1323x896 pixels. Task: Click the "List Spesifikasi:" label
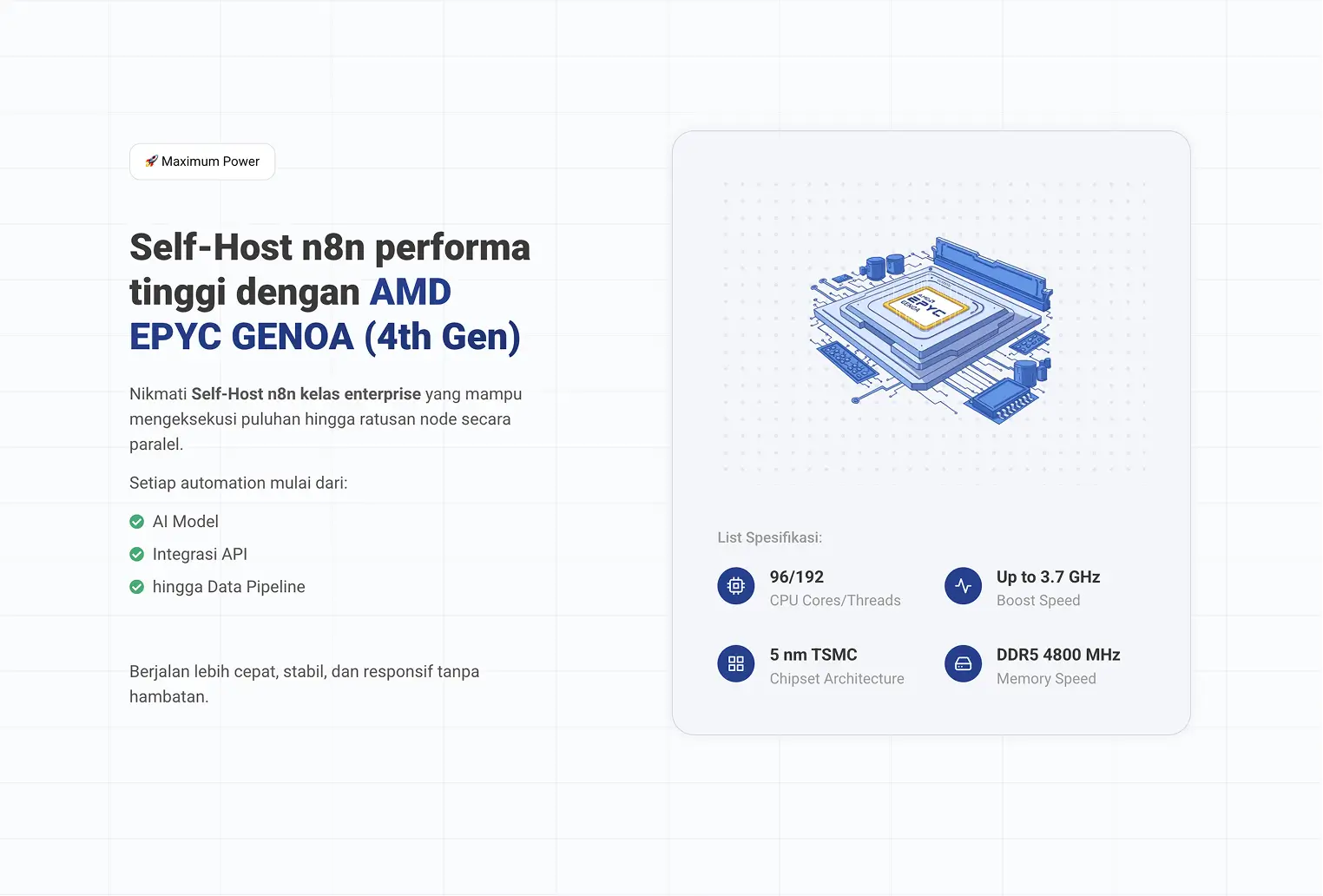pos(770,537)
